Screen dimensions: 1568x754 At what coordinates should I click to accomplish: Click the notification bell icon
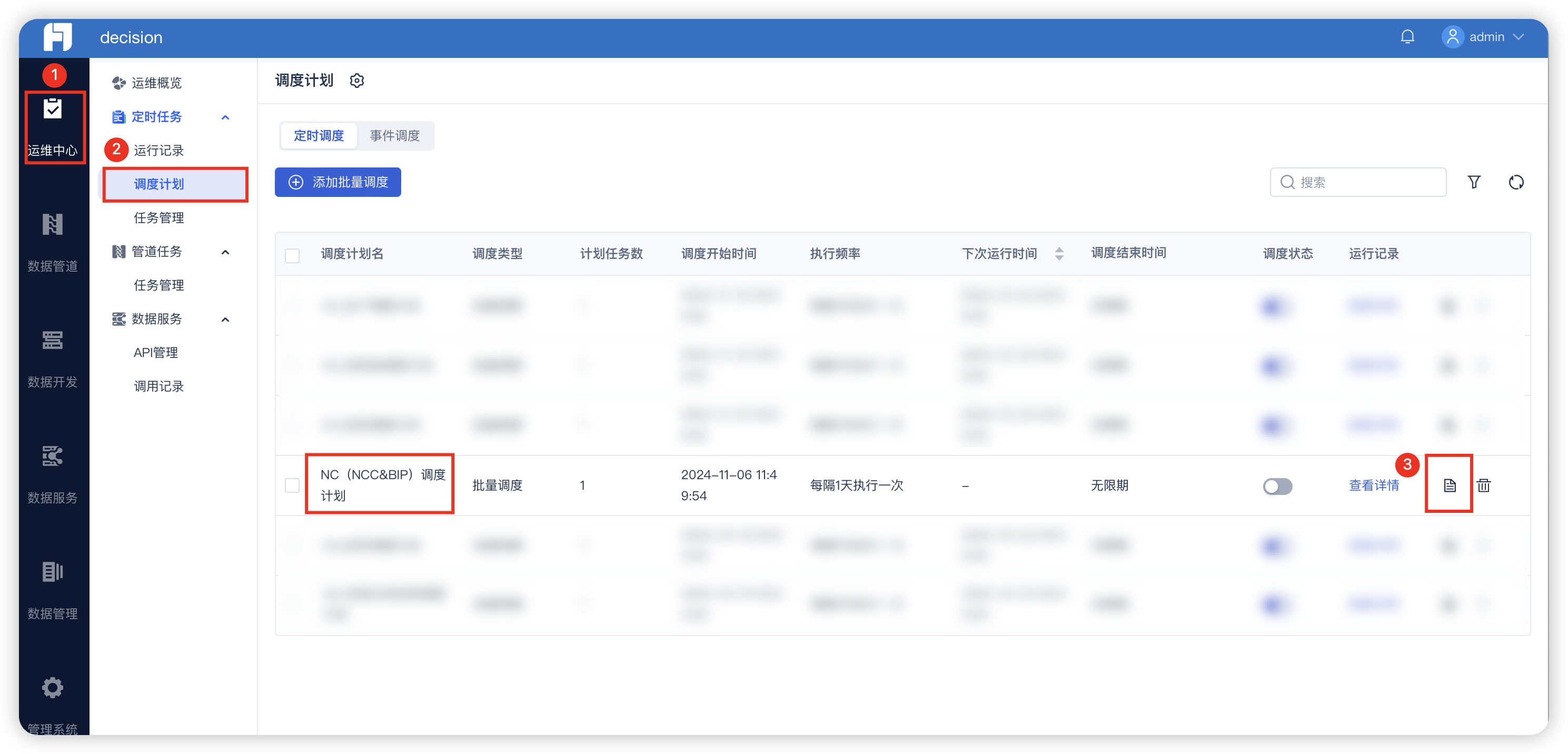pos(1407,37)
